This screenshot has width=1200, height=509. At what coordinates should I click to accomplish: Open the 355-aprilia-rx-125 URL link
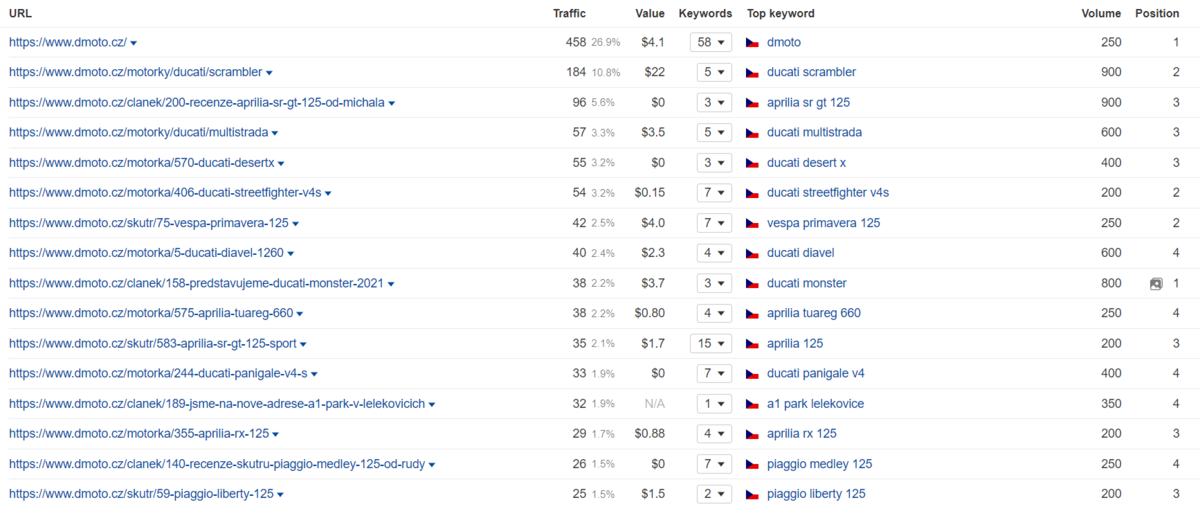[x=139, y=434]
